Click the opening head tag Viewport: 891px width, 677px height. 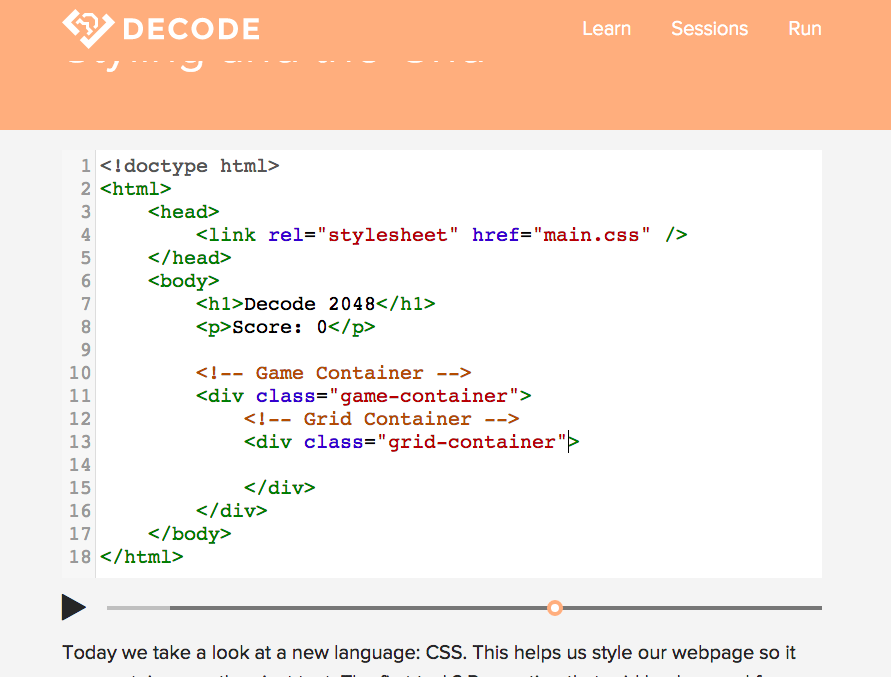click(x=184, y=212)
